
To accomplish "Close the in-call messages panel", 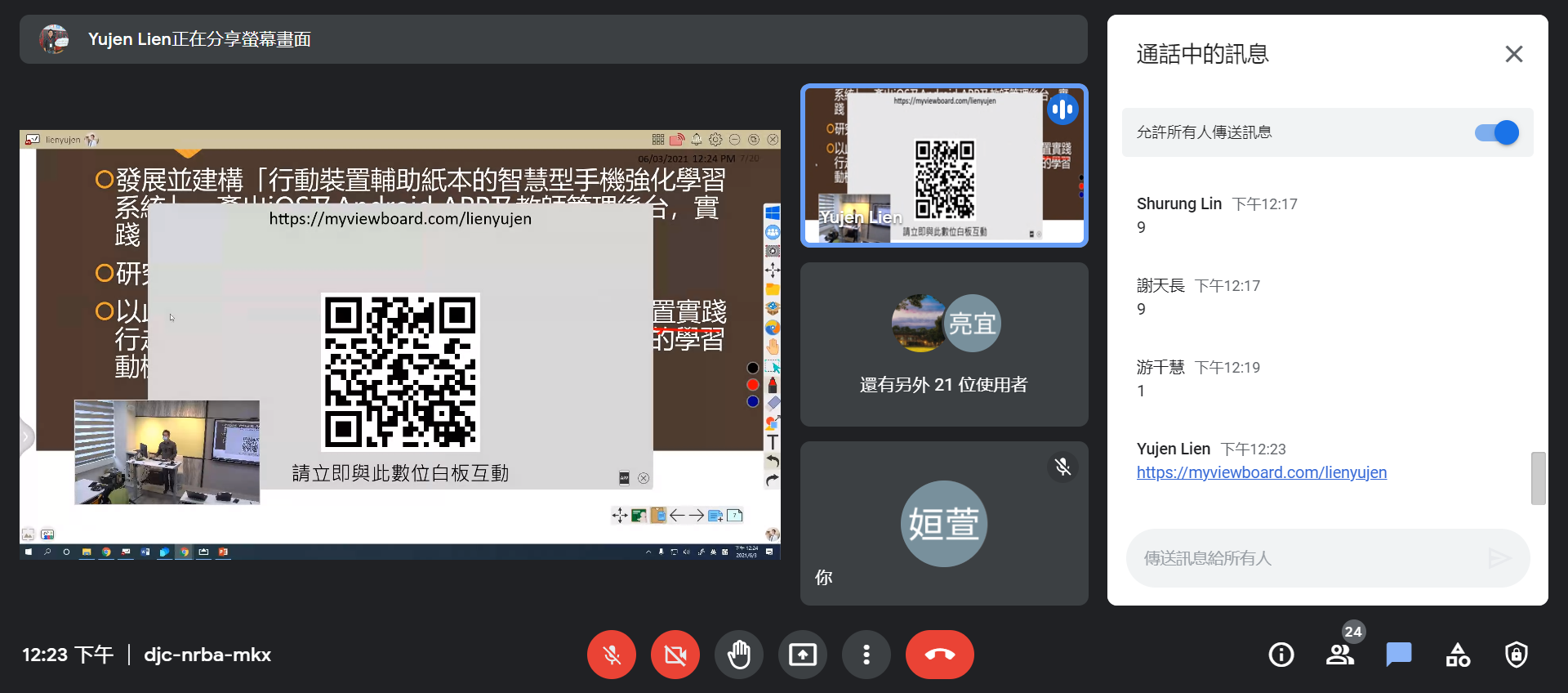I will click(1514, 54).
